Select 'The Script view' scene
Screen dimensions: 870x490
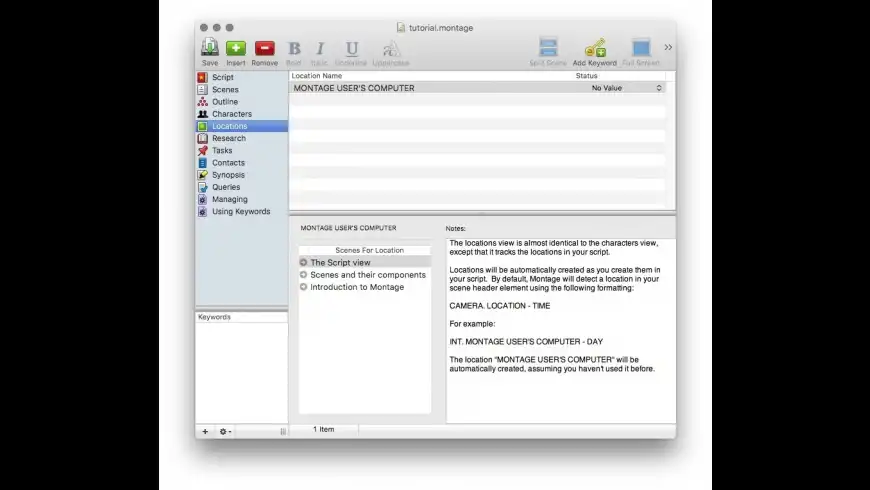tap(365, 262)
